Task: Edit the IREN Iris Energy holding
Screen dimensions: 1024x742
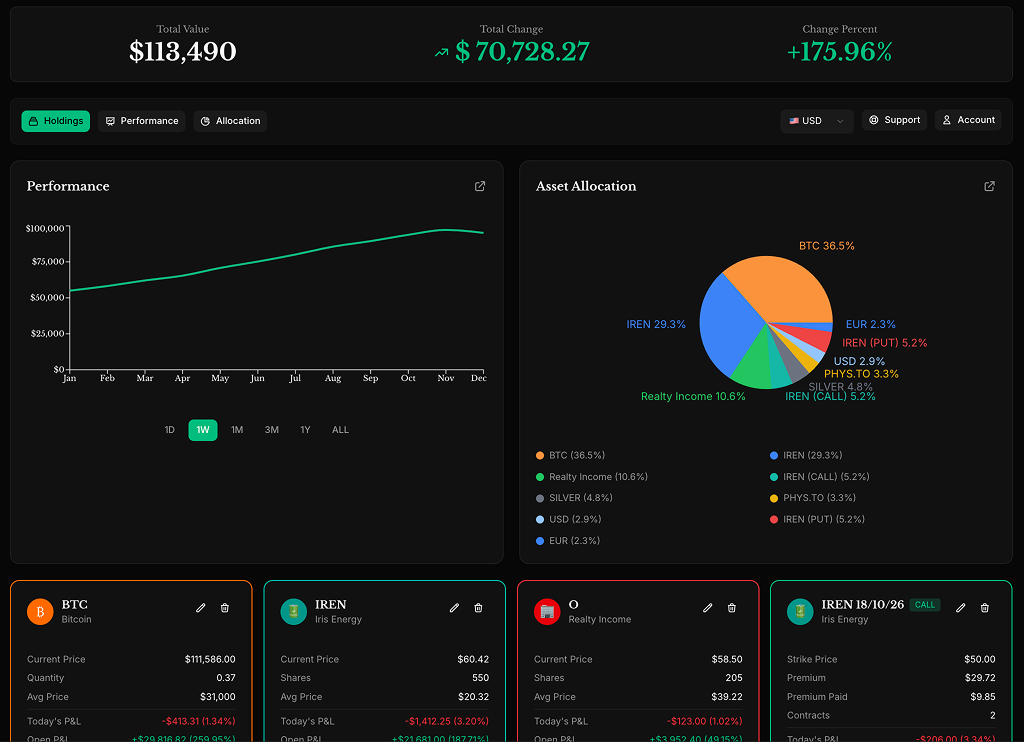Action: coord(454,607)
